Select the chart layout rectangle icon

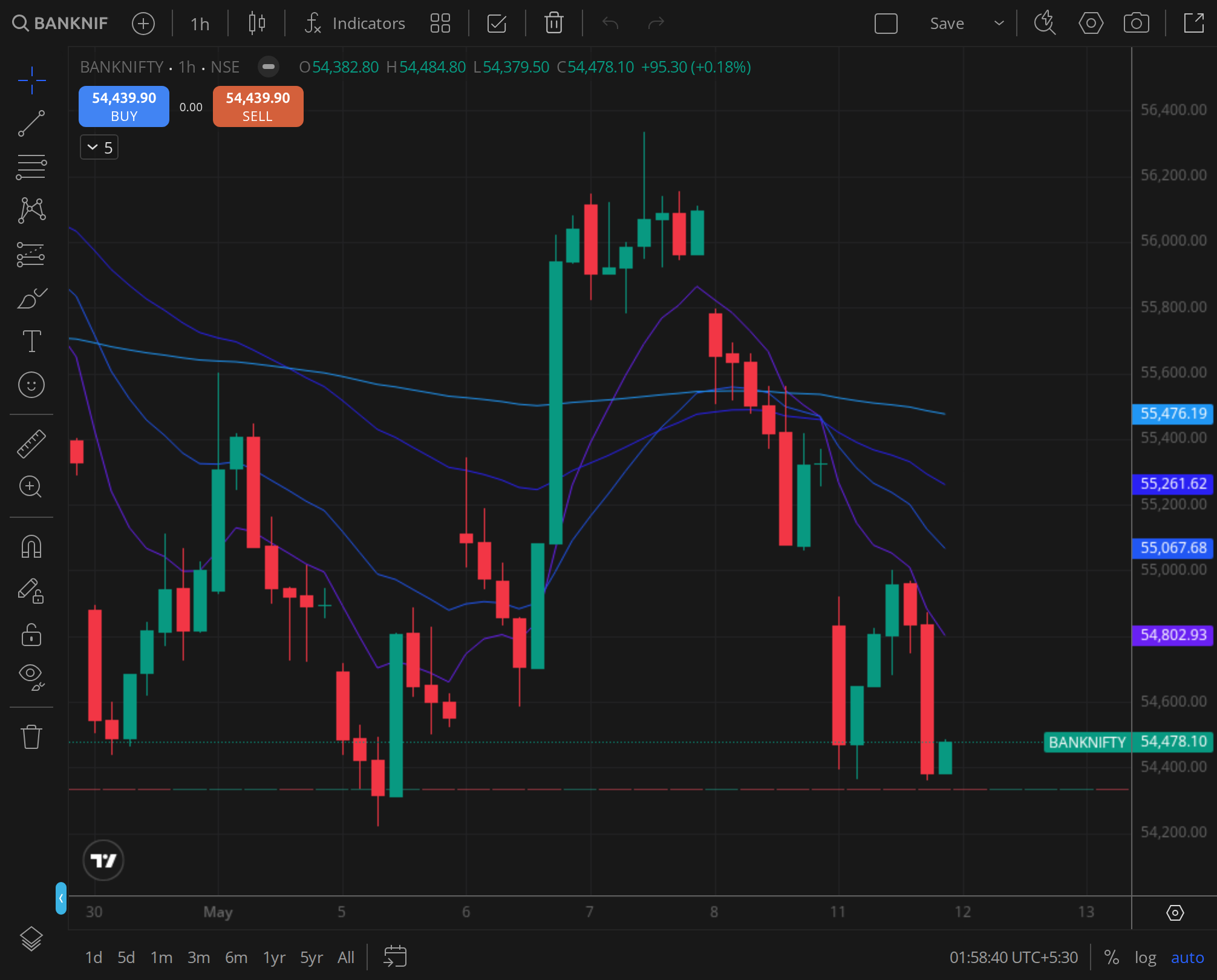coord(886,24)
